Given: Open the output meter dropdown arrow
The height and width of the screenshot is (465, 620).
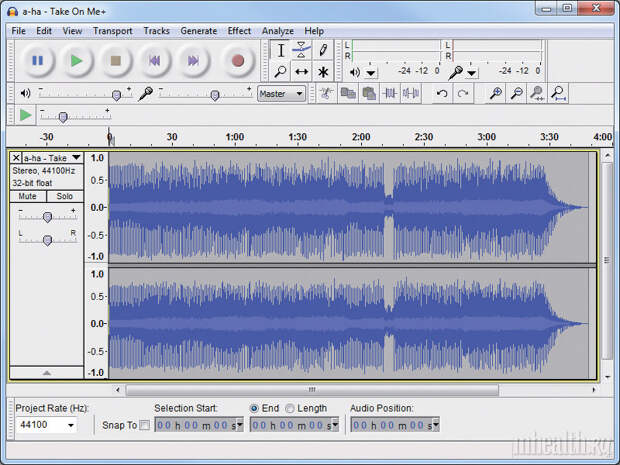Looking at the screenshot, I should (370, 73).
